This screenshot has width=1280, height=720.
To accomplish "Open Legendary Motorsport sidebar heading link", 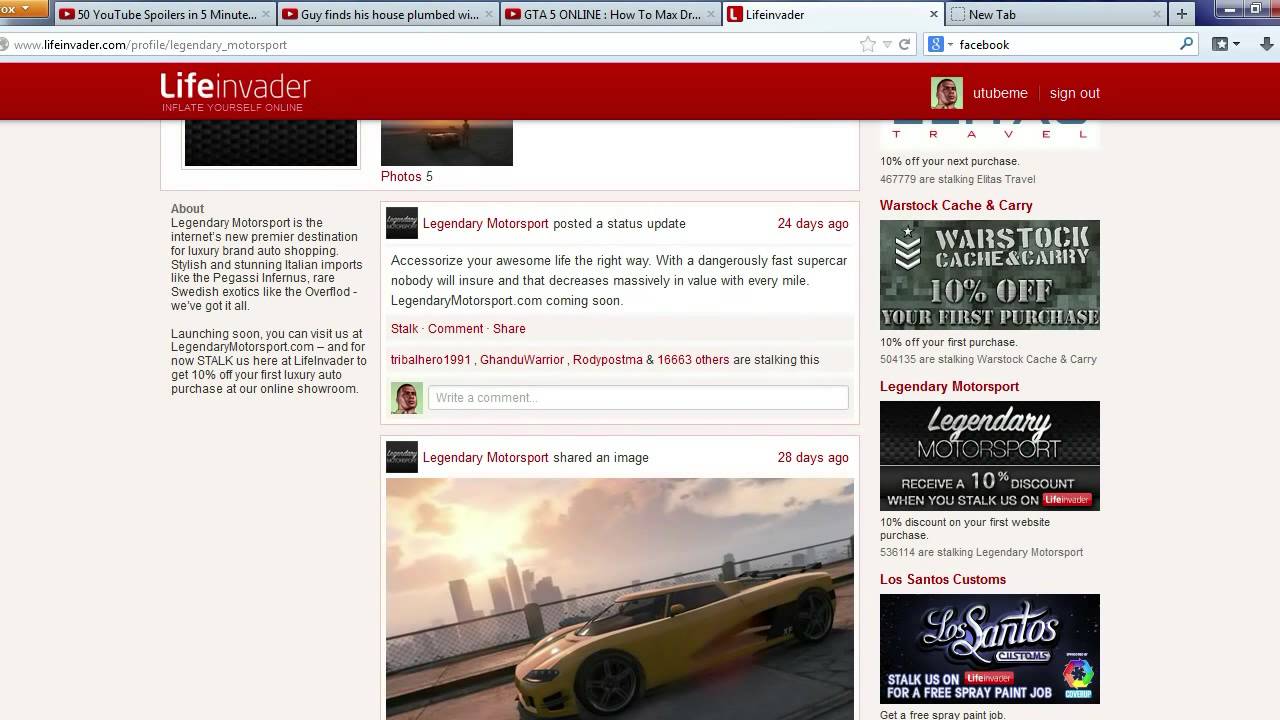I will pyautogui.click(x=949, y=386).
